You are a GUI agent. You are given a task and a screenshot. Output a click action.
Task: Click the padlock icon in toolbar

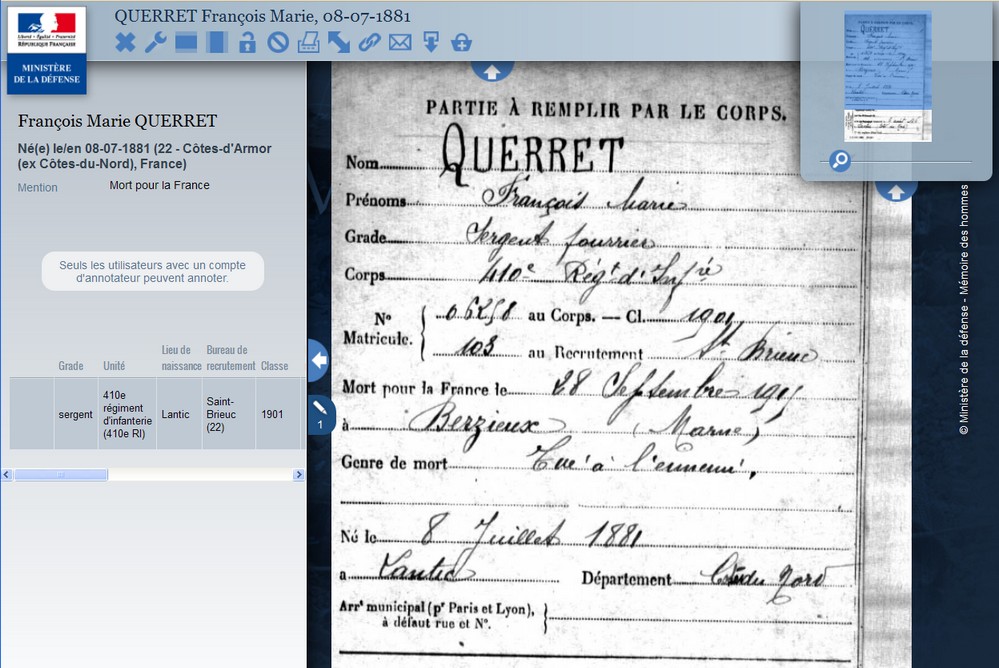247,42
